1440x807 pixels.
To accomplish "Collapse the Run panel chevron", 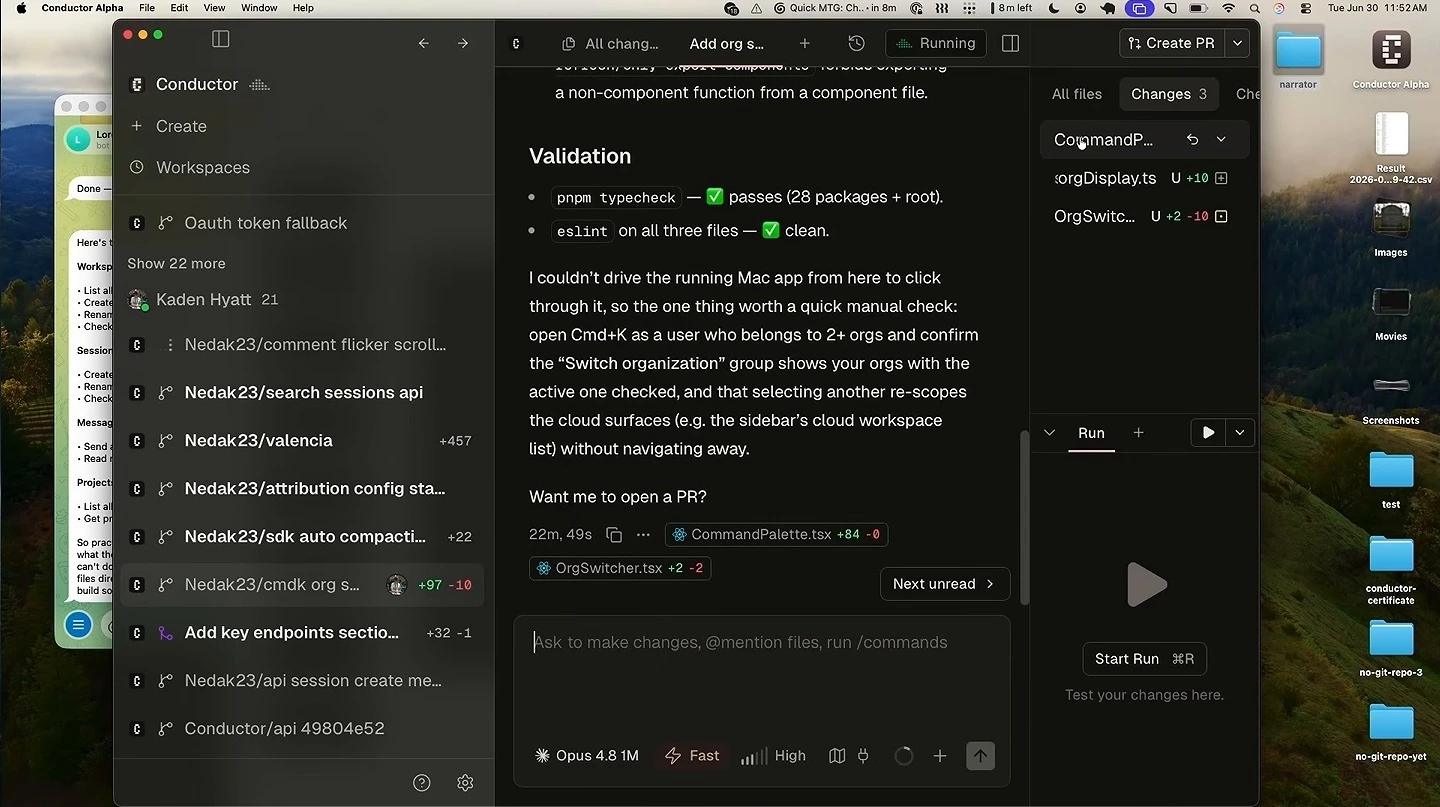I will click(x=1049, y=433).
